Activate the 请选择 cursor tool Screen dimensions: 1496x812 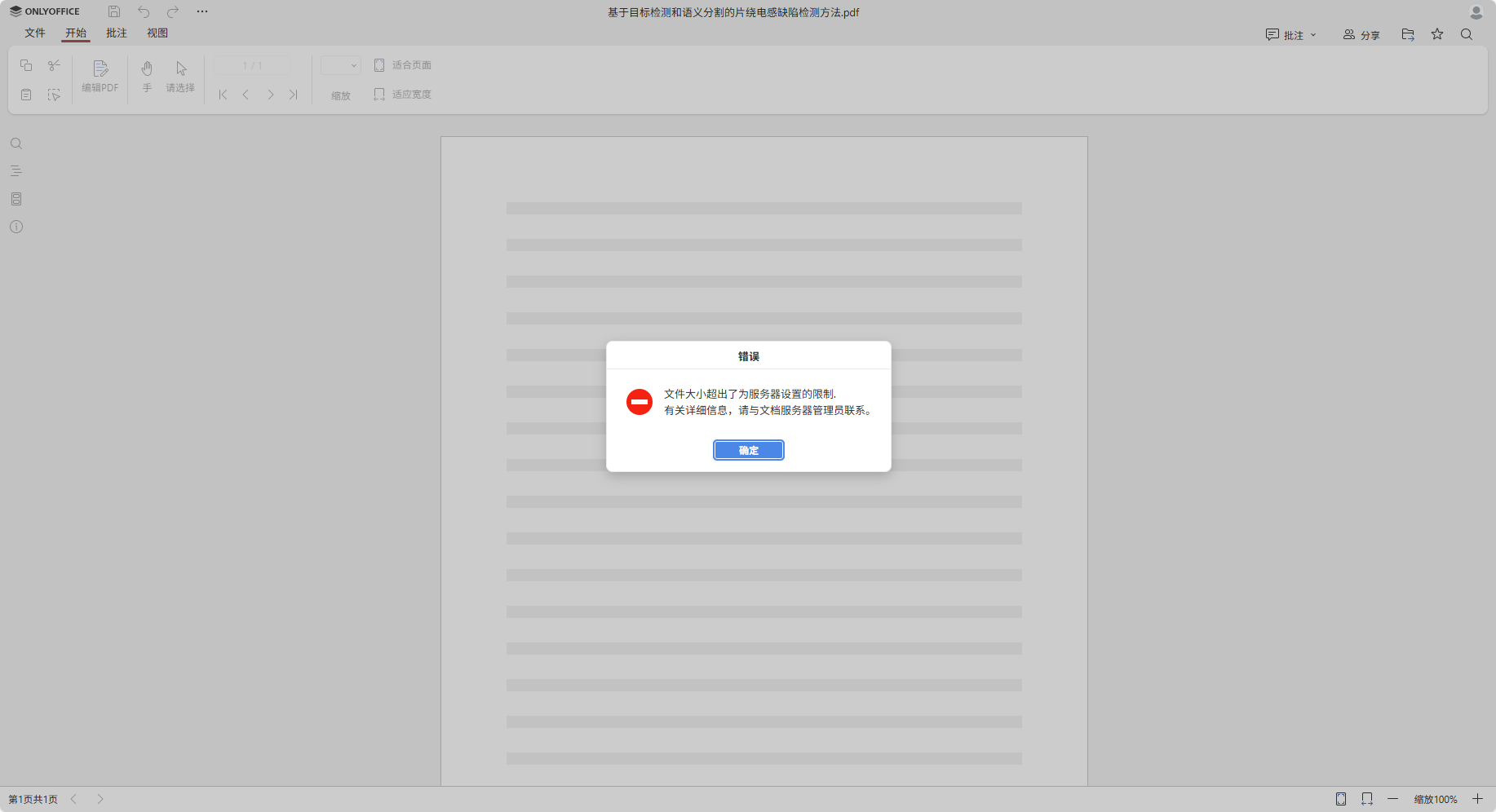pos(180,75)
